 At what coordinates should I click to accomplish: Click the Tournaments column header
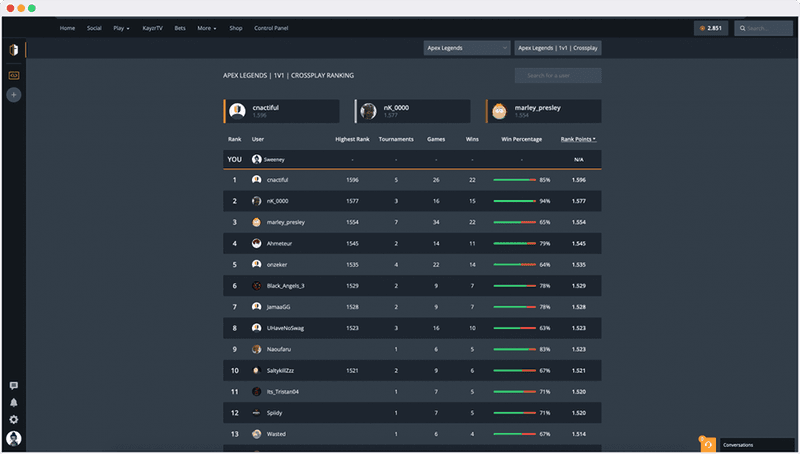pyautogui.click(x=396, y=139)
